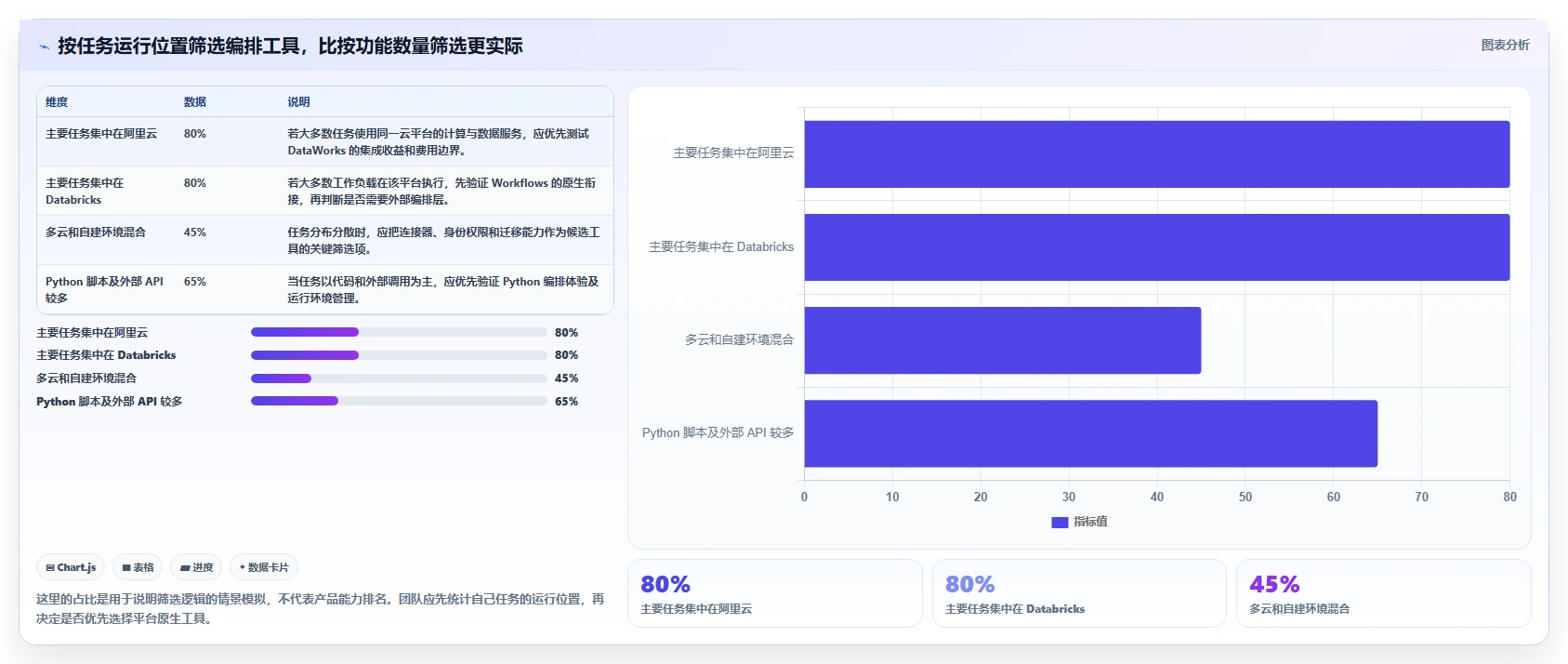Click description about 验证 Python 编排体验
The height and width of the screenshot is (664, 1568).
click(x=442, y=290)
